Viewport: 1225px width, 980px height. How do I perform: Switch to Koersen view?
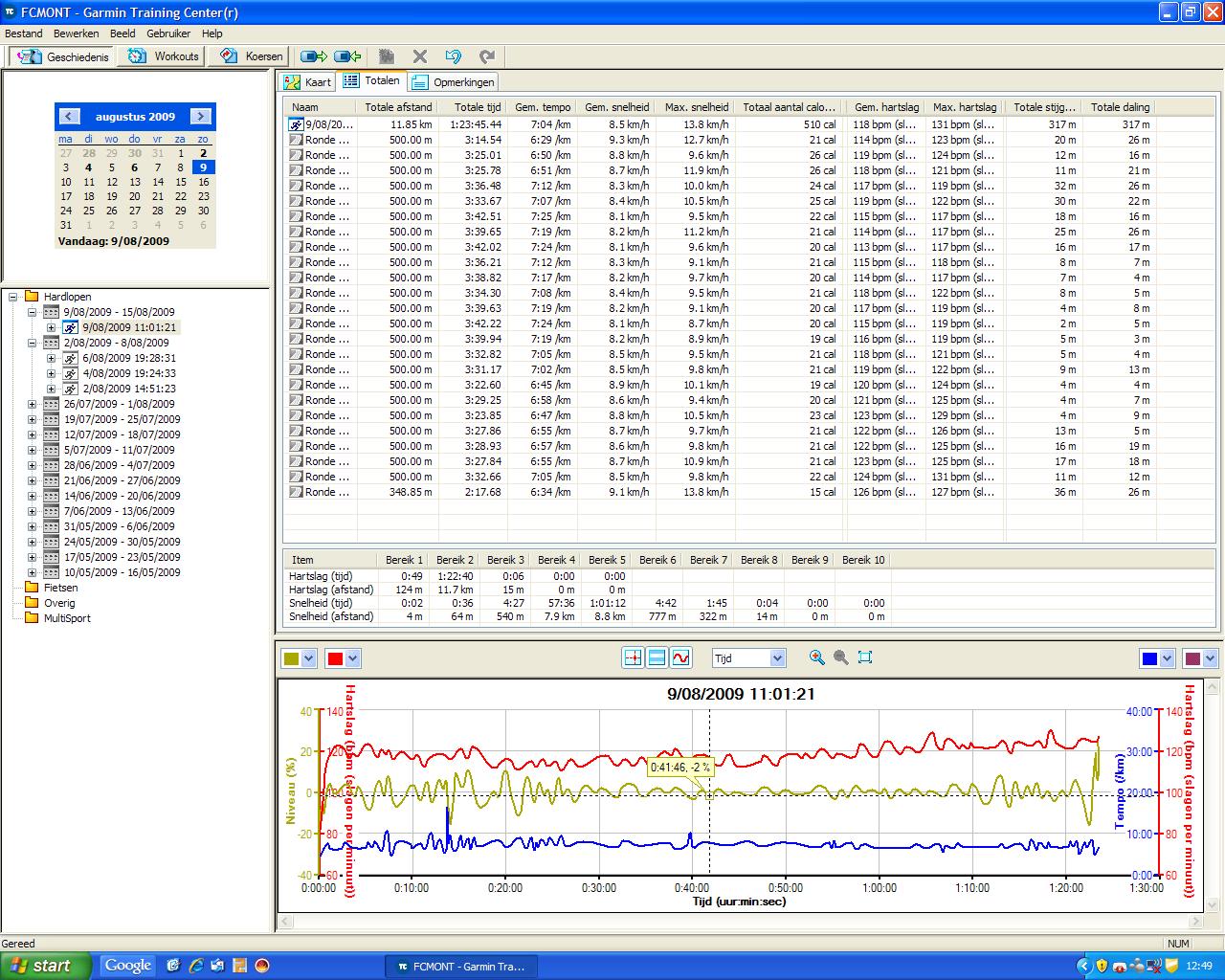click(x=250, y=56)
